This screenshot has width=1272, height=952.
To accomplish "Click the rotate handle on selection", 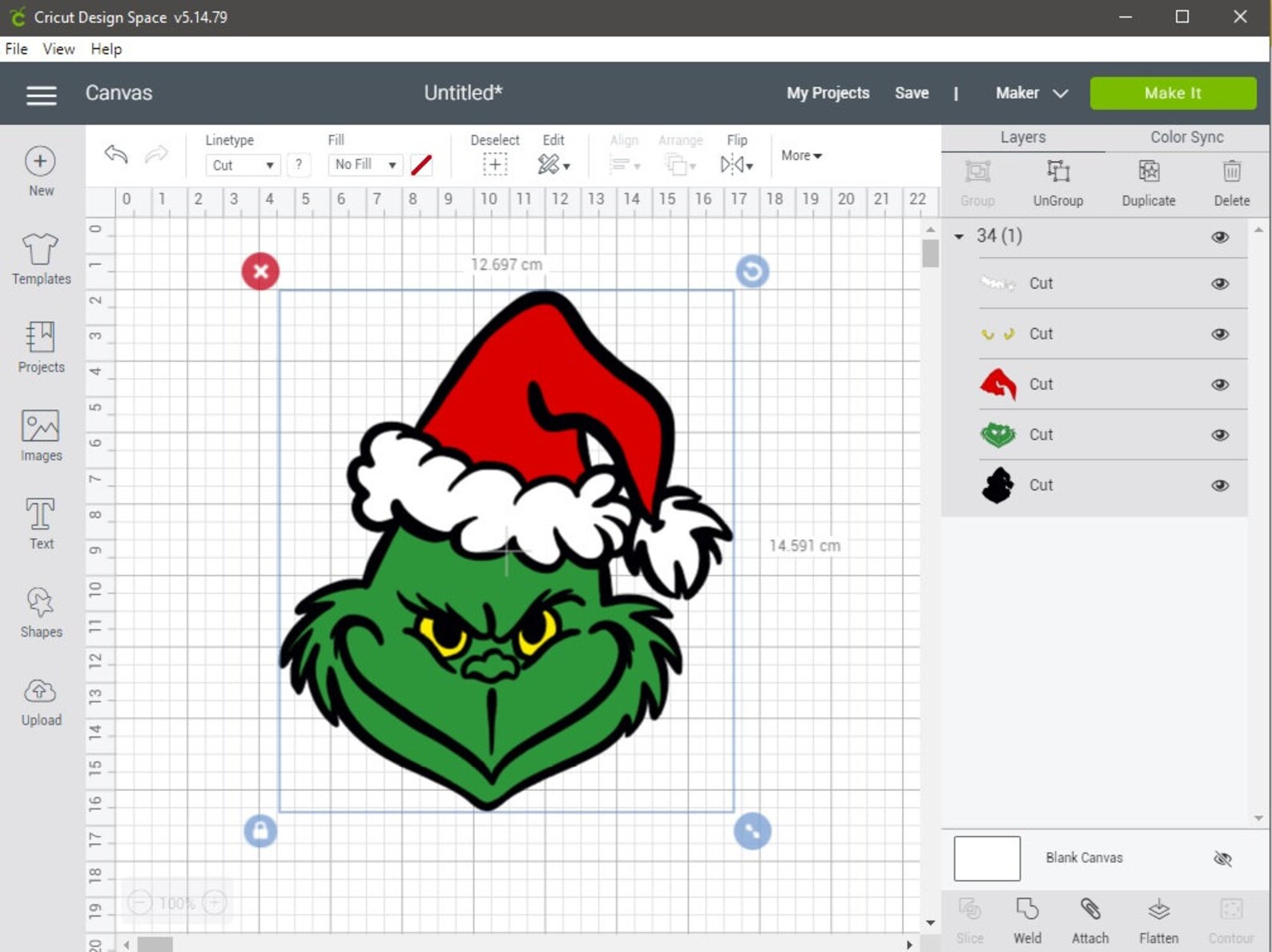I will 752,271.
